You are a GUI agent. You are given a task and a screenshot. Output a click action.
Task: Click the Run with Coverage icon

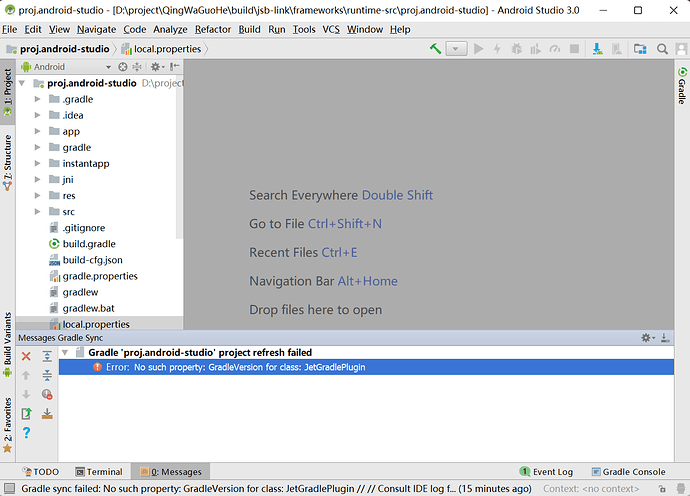pos(536,48)
